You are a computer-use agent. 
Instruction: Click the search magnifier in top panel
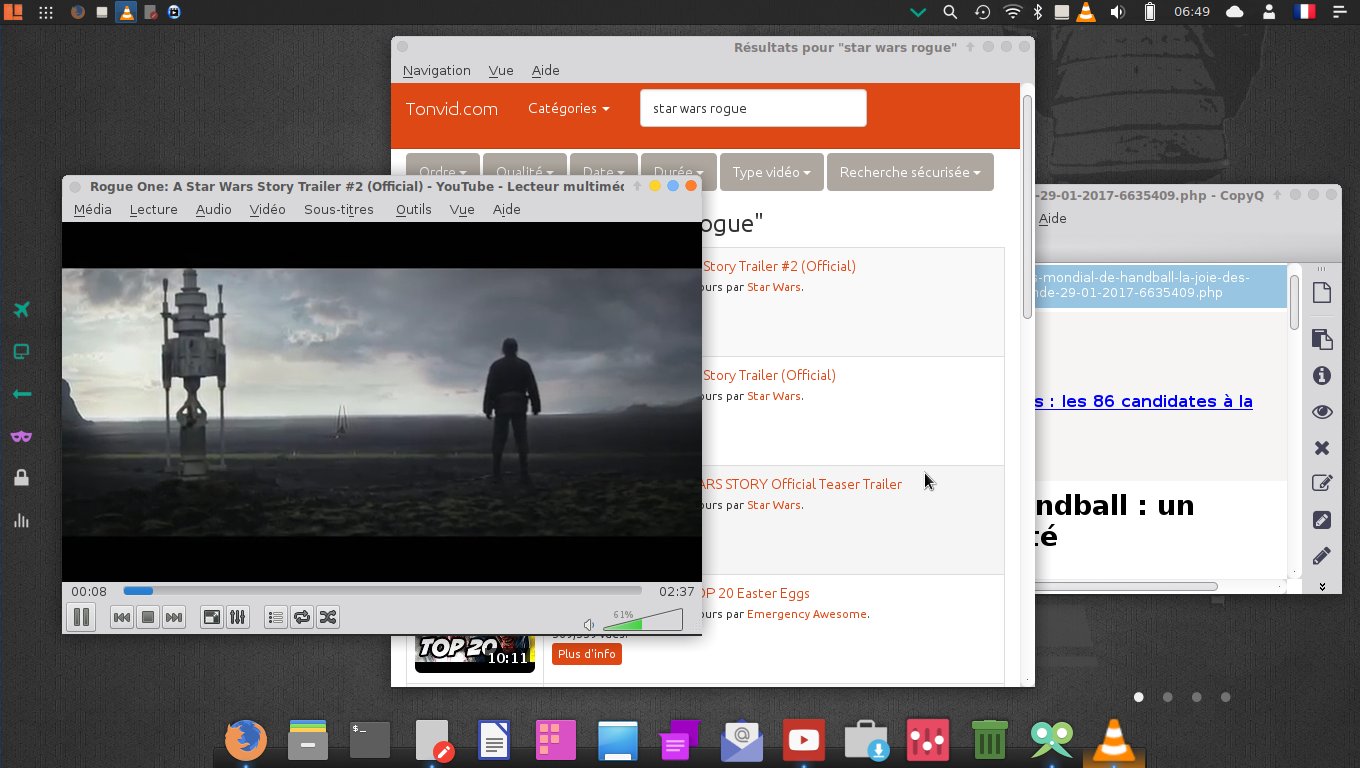pyautogui.click(x=950, y=12)
